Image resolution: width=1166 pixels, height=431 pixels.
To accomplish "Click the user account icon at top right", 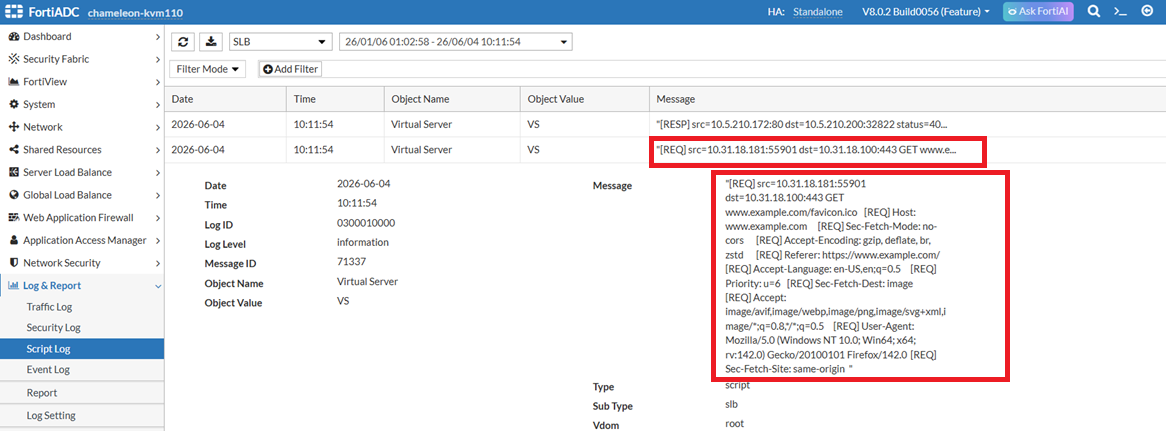I will [1147, 12].
